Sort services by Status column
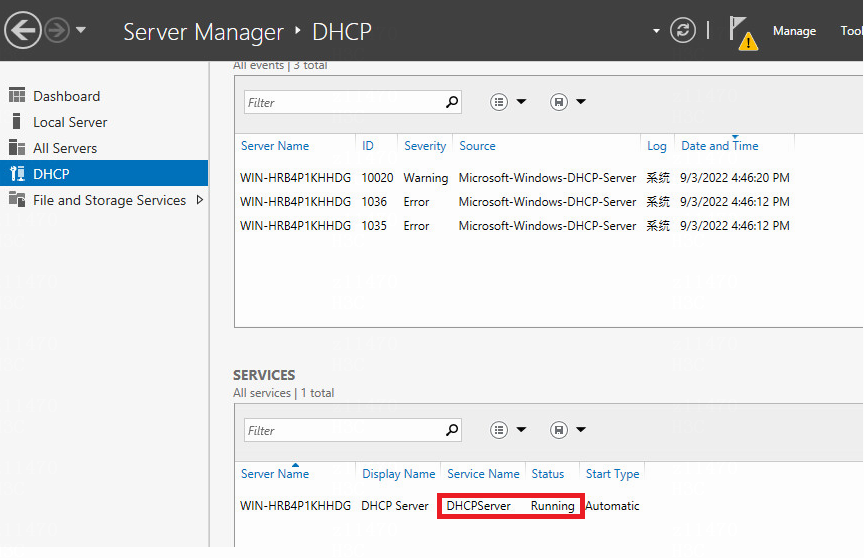This screenshot has height=558, width=864. pos(548,474)
